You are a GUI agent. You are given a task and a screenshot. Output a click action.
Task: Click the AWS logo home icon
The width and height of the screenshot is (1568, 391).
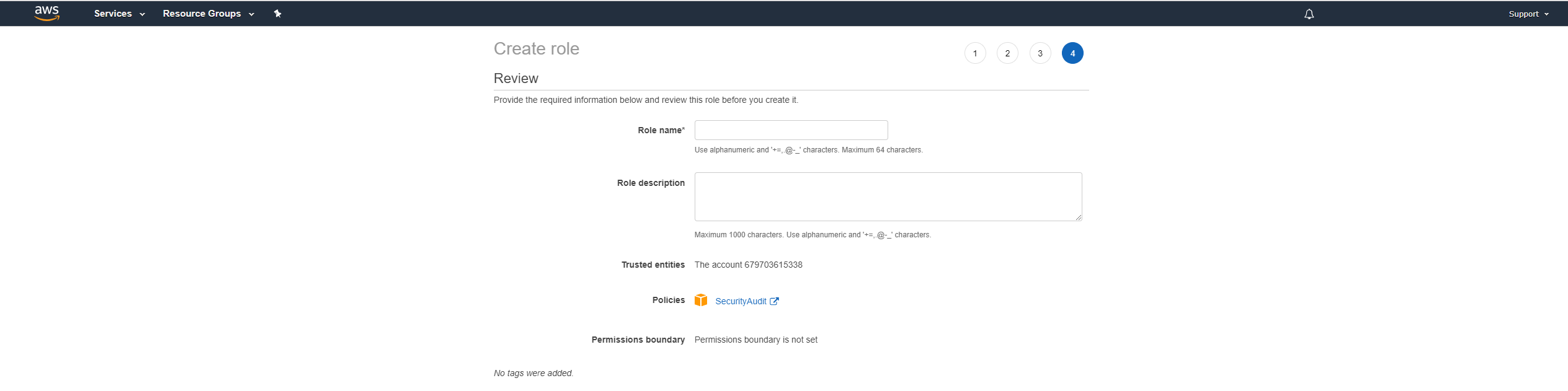47,13
